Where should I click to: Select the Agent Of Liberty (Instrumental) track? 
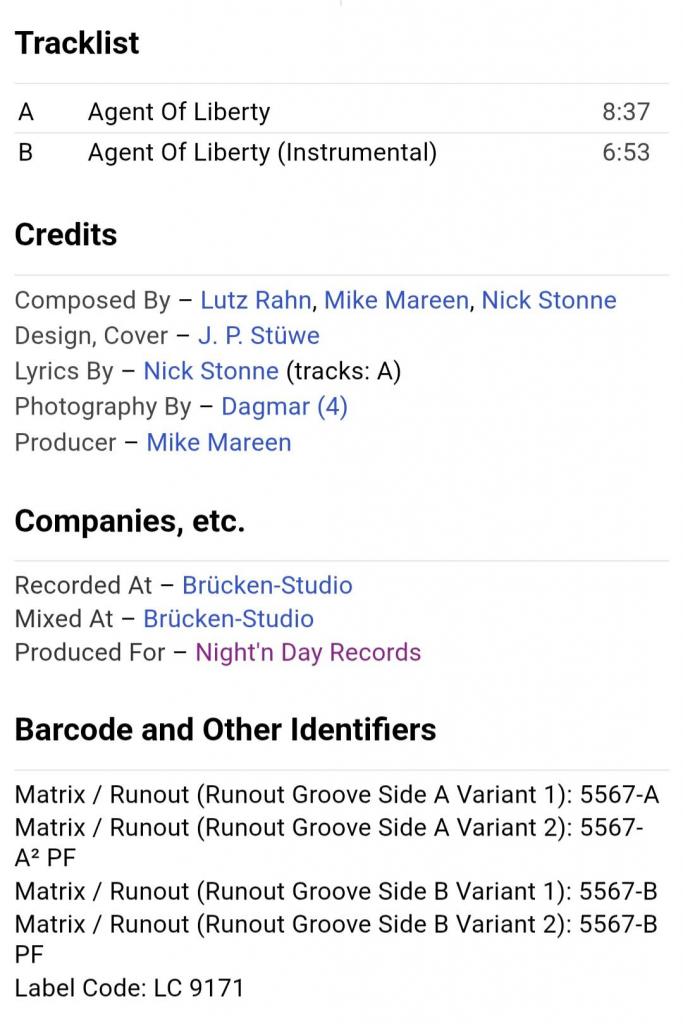click(x=262, y=153)
